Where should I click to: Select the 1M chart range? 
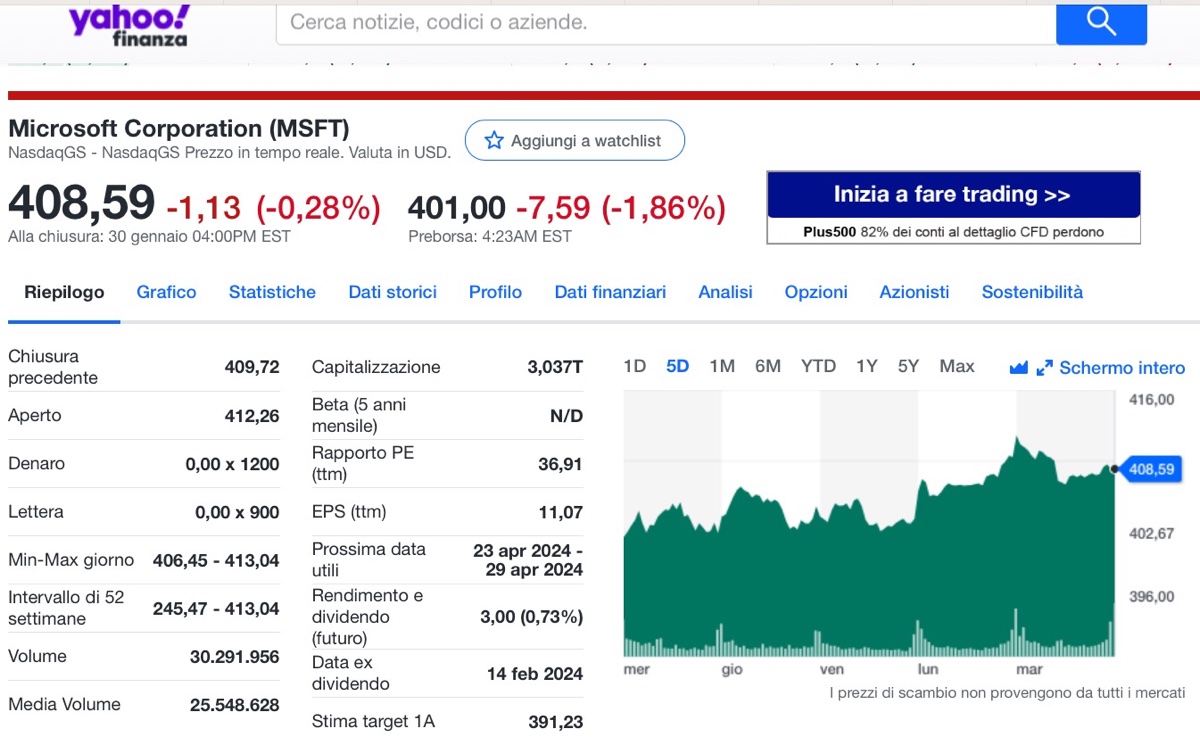coord(722,366)
